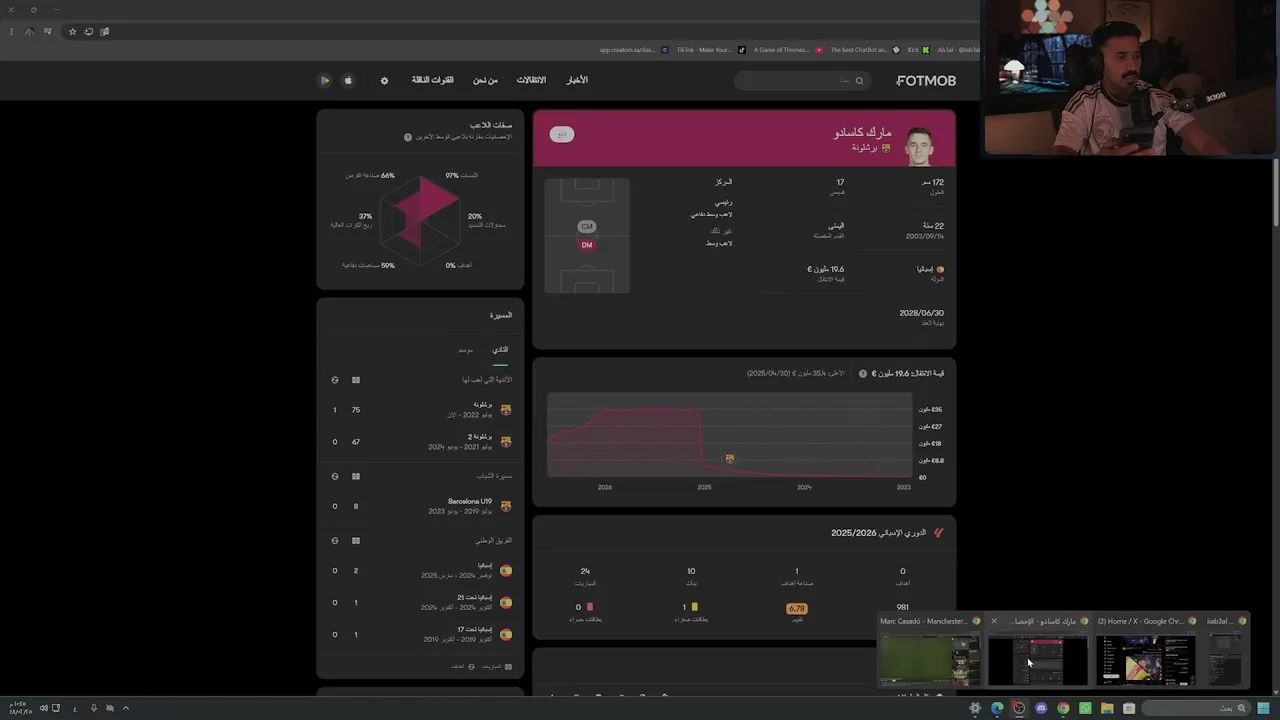Open Google Chrome from the taskbar

tap(1063, 708)
